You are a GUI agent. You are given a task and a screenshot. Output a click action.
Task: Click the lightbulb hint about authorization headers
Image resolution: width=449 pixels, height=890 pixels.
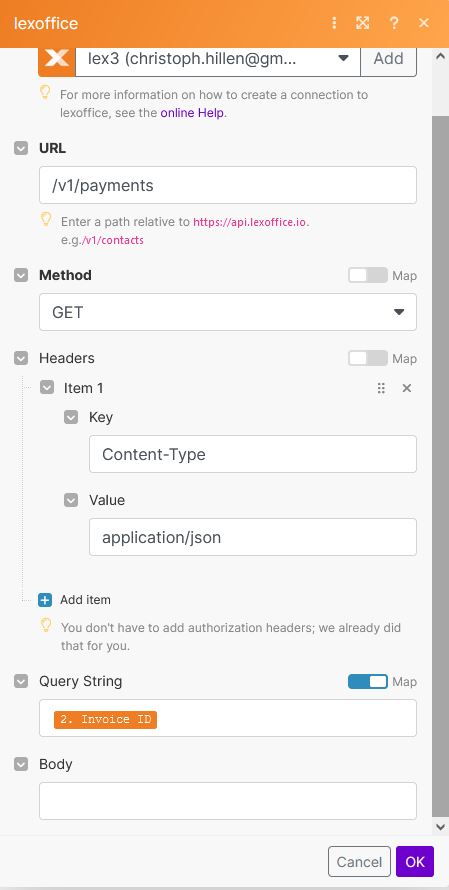[47, 626]
